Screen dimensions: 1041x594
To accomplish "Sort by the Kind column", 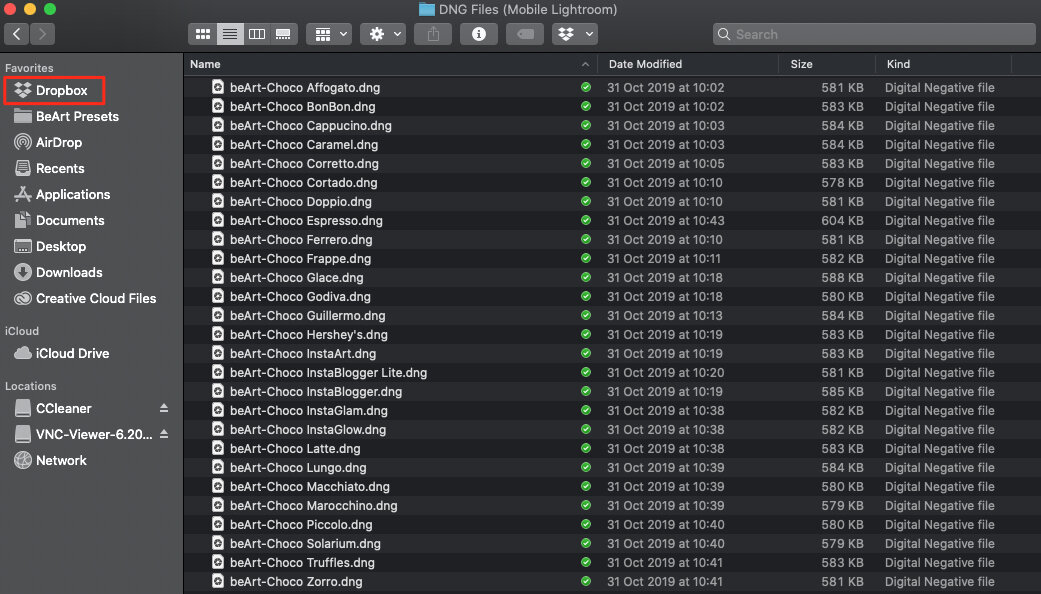I will point(898,64).
